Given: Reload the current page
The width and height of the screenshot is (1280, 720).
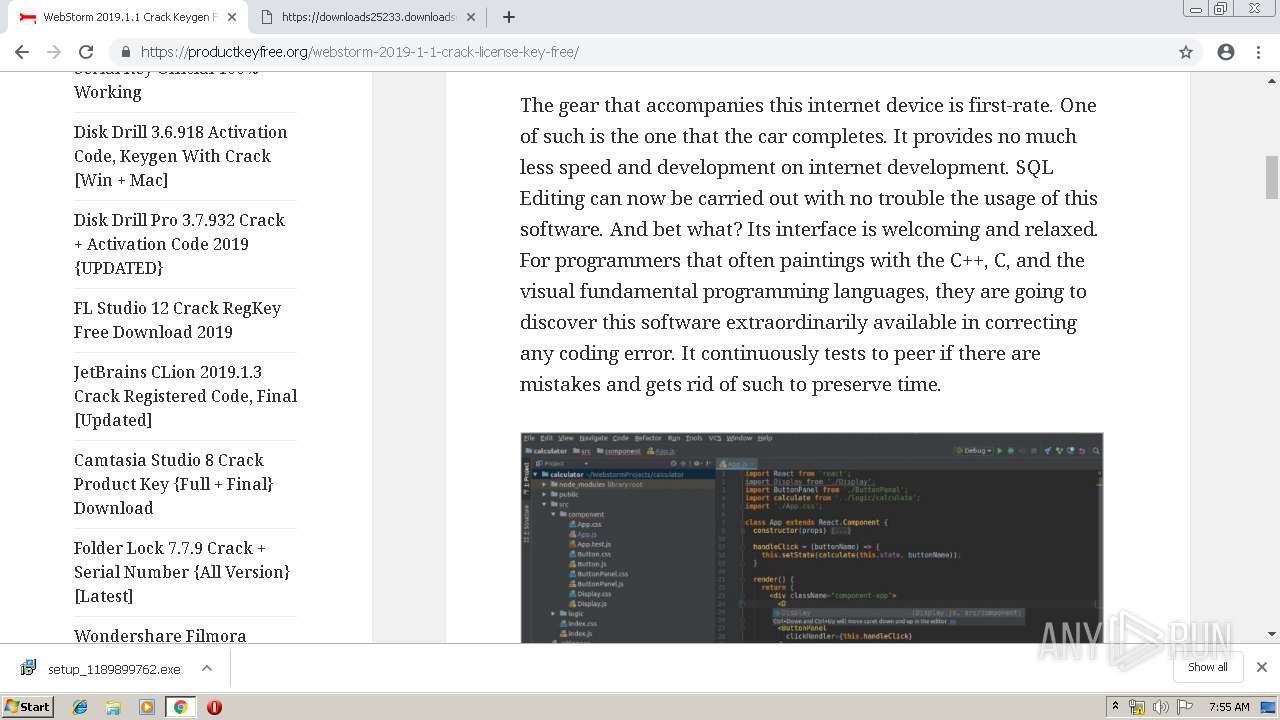Looking at the screenshot, I should [x=86, y=52].
